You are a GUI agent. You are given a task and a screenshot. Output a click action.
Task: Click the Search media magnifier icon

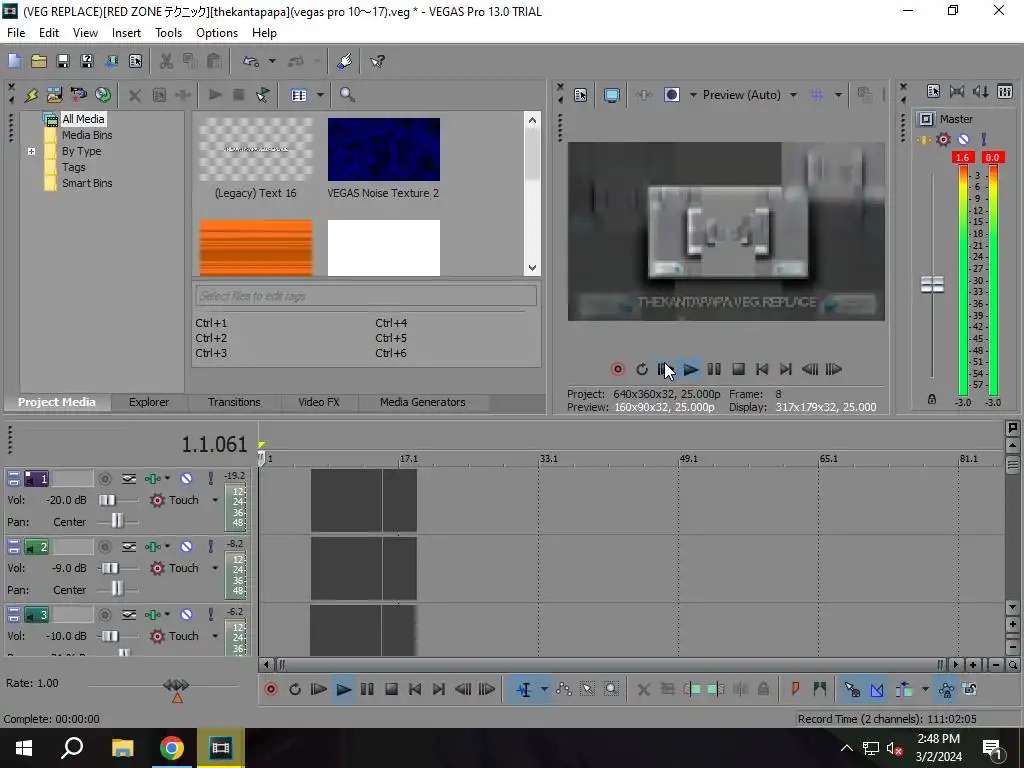347,95
